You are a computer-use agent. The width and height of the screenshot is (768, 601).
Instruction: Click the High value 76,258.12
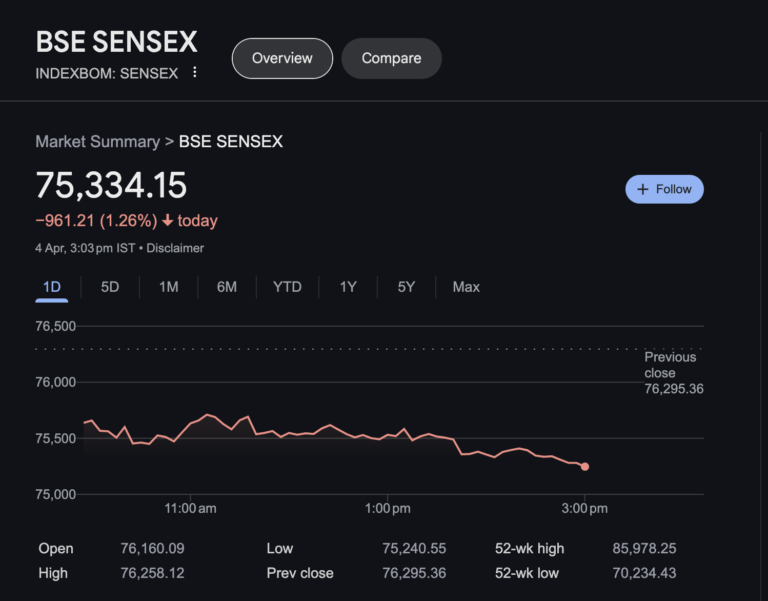click(x=152, y=573)
